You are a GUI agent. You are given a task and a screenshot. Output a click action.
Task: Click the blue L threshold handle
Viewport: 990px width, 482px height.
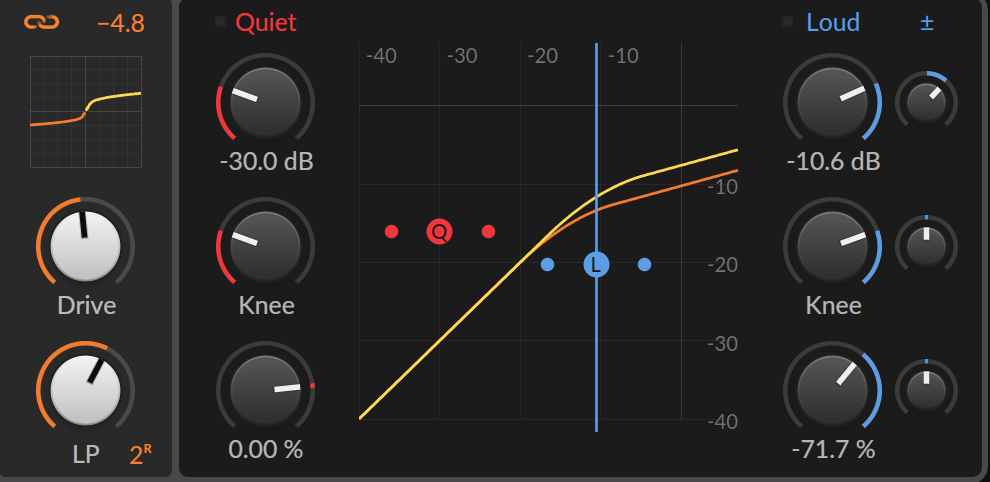596,264
